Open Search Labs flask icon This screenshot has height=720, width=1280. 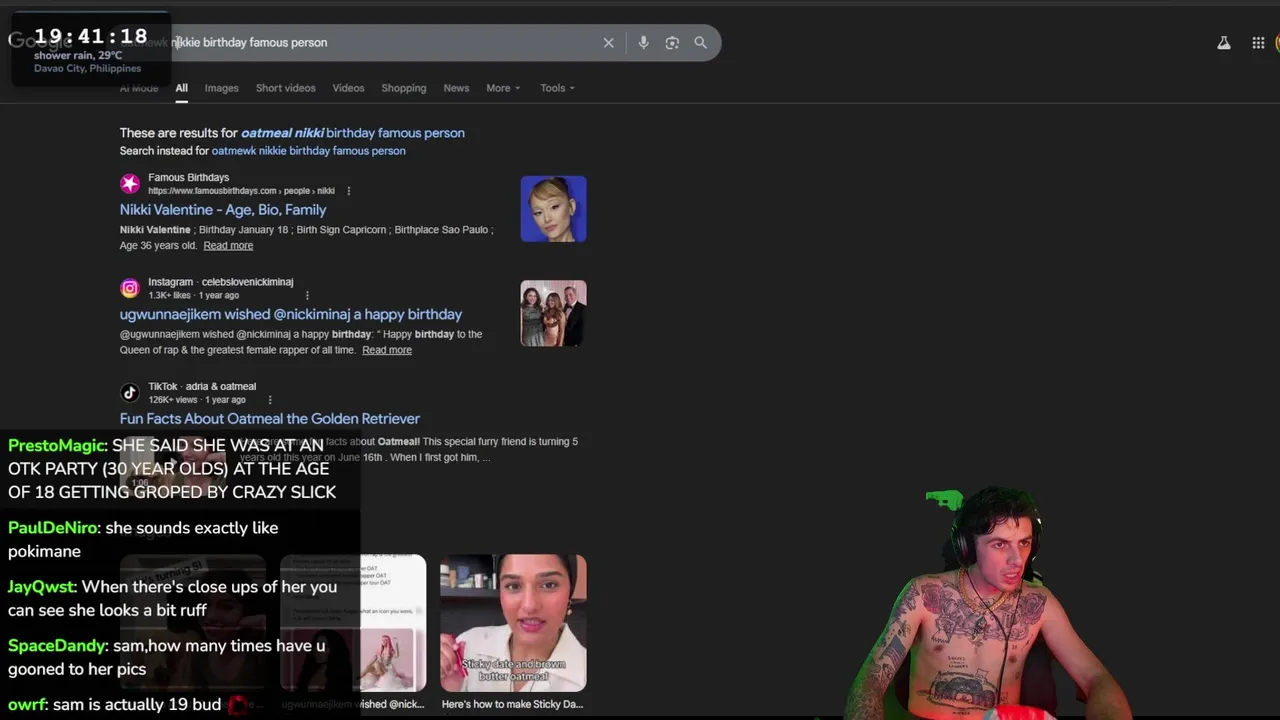click(x=1223, y=43)
